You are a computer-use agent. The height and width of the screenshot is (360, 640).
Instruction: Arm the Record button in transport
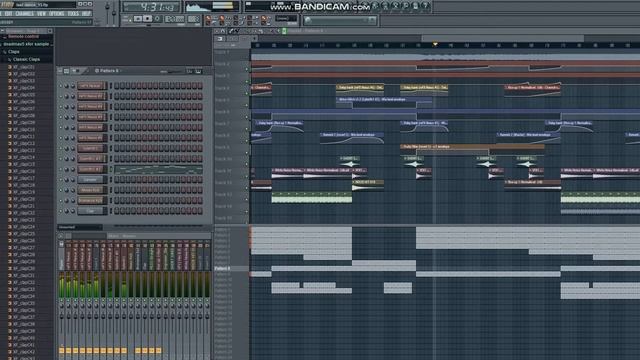pos(157,19)
